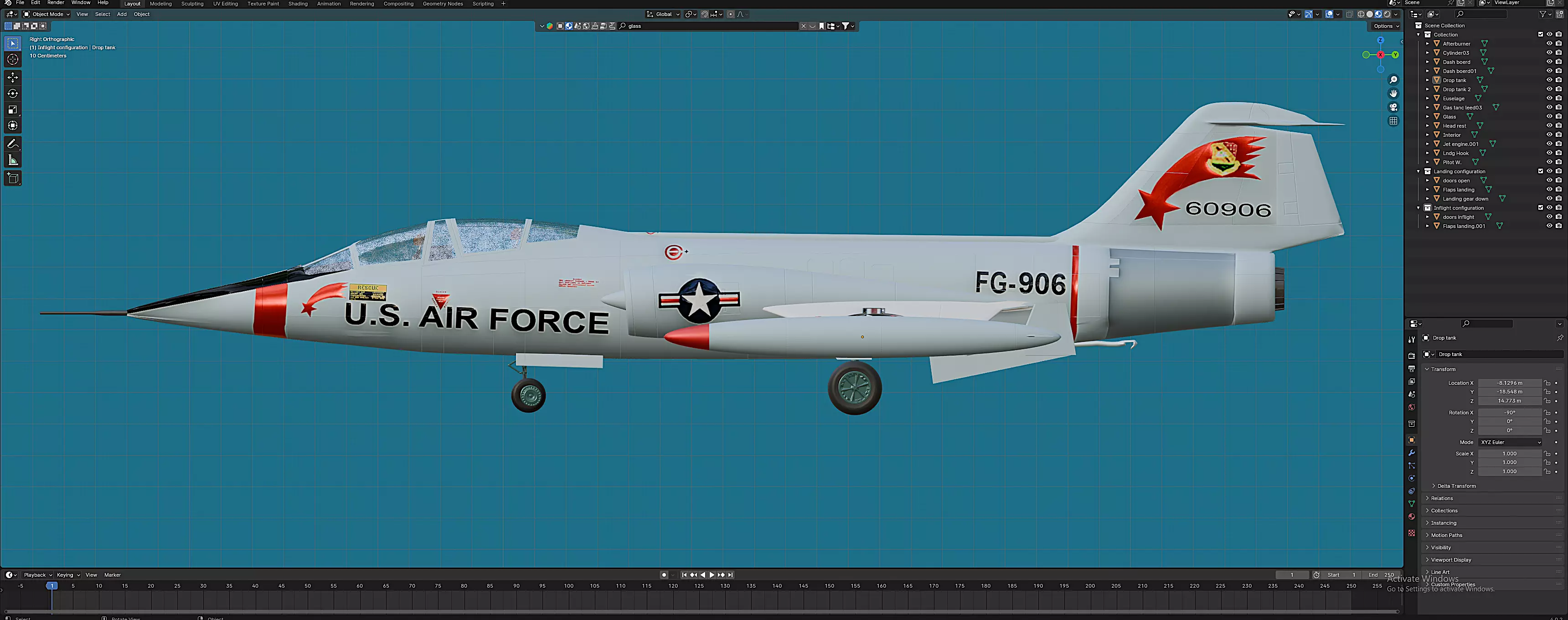The width and height of the screenshot is (1568, 620).
Task: Switch orthographic/perspective grid icon
Action: 1393,121
